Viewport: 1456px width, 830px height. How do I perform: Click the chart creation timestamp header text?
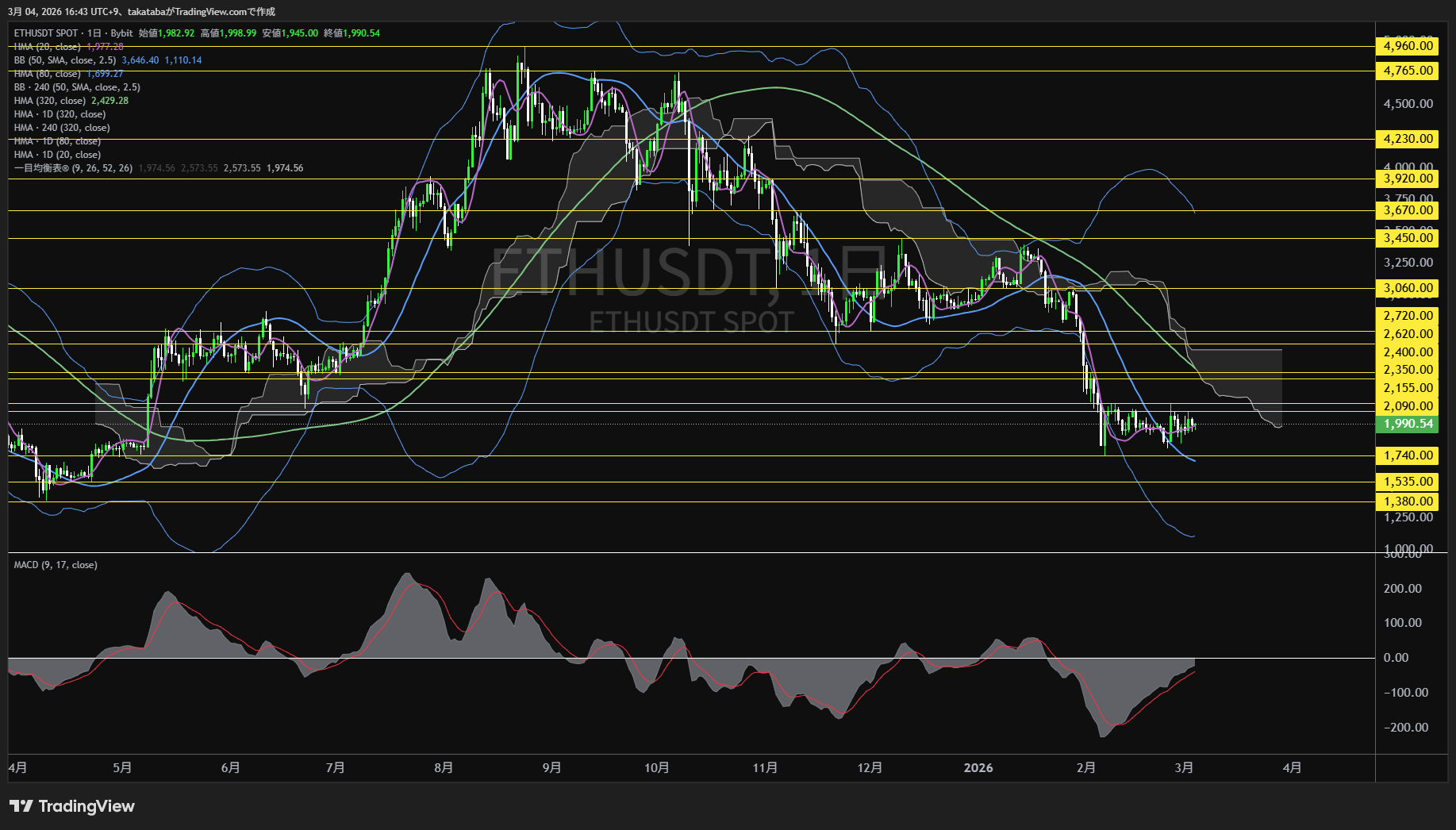coord(141,11)
